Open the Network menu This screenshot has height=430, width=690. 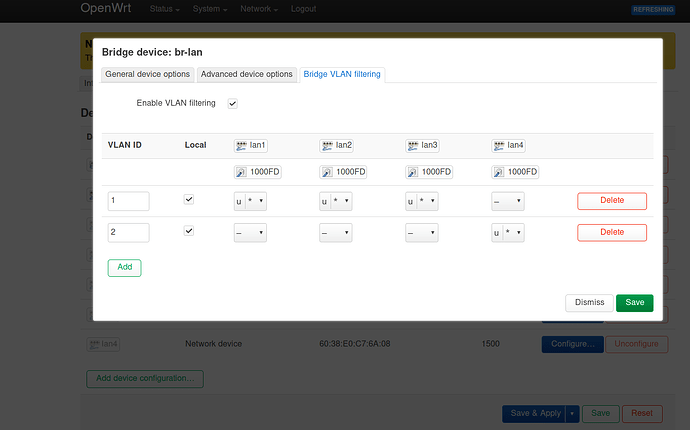click(259, 9)
